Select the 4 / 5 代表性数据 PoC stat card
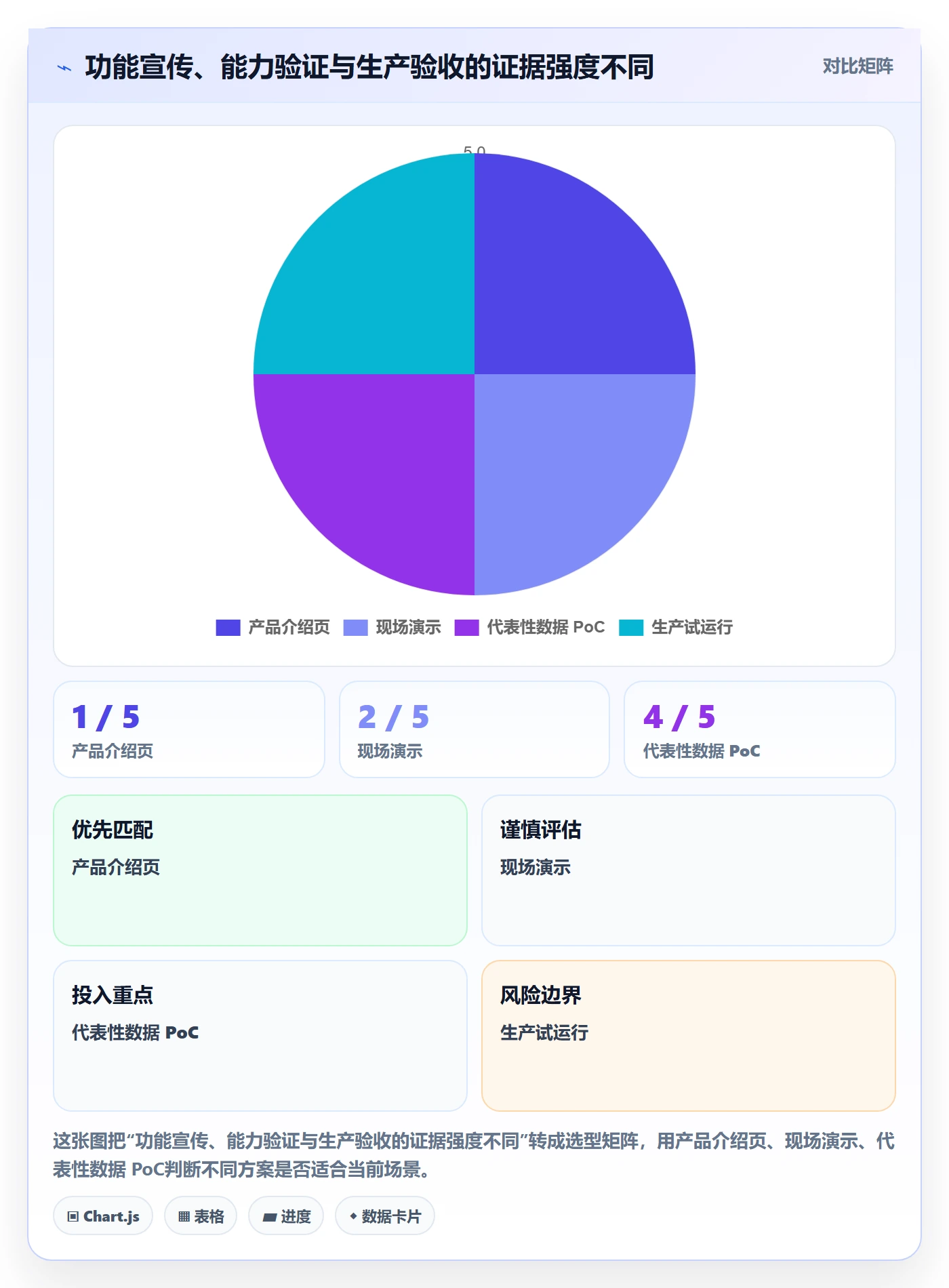Viewport: 949px width, 1288px height. coord(760,729)
